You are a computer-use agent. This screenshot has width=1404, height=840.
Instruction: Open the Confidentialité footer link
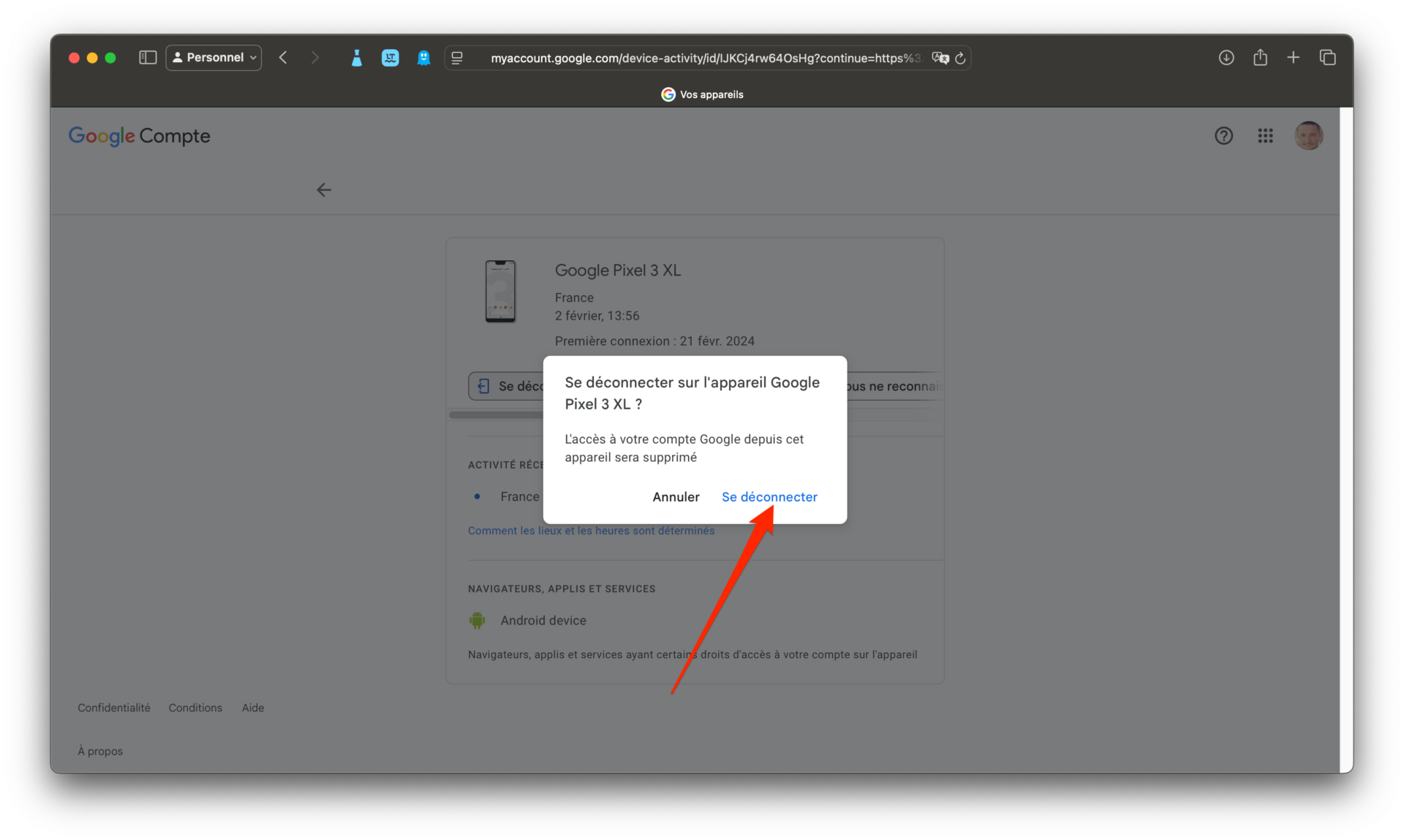point(114,708)
